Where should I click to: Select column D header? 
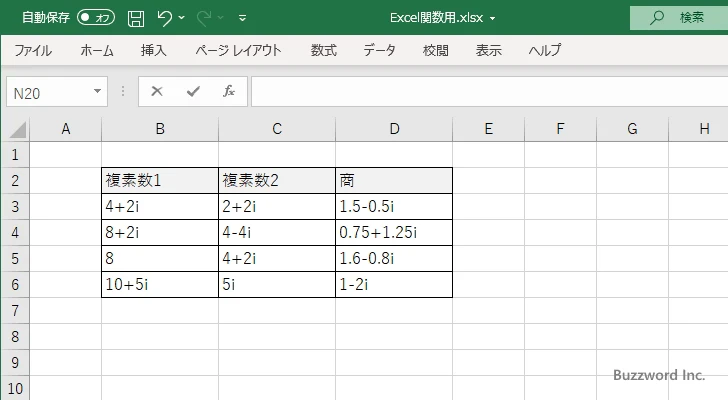[394, 129]
